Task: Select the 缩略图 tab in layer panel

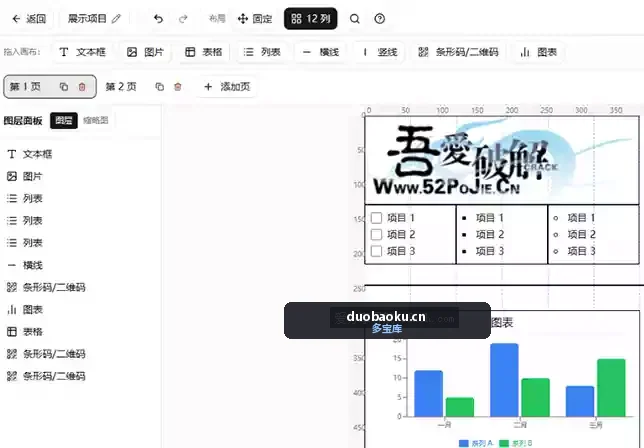Action: click(96, 120)
